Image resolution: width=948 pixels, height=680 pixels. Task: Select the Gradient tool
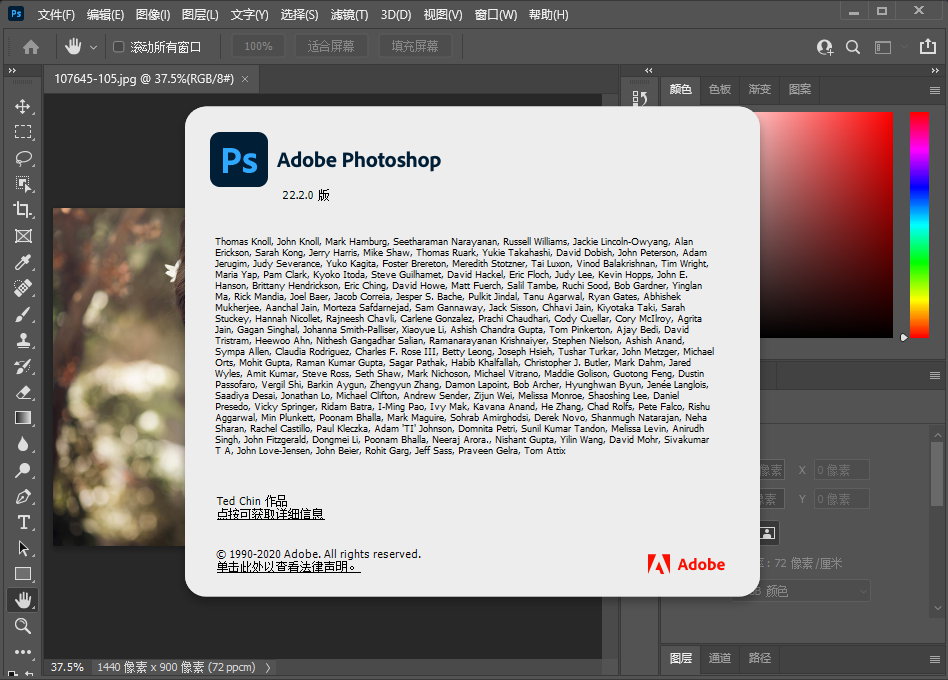pos(23,418)
